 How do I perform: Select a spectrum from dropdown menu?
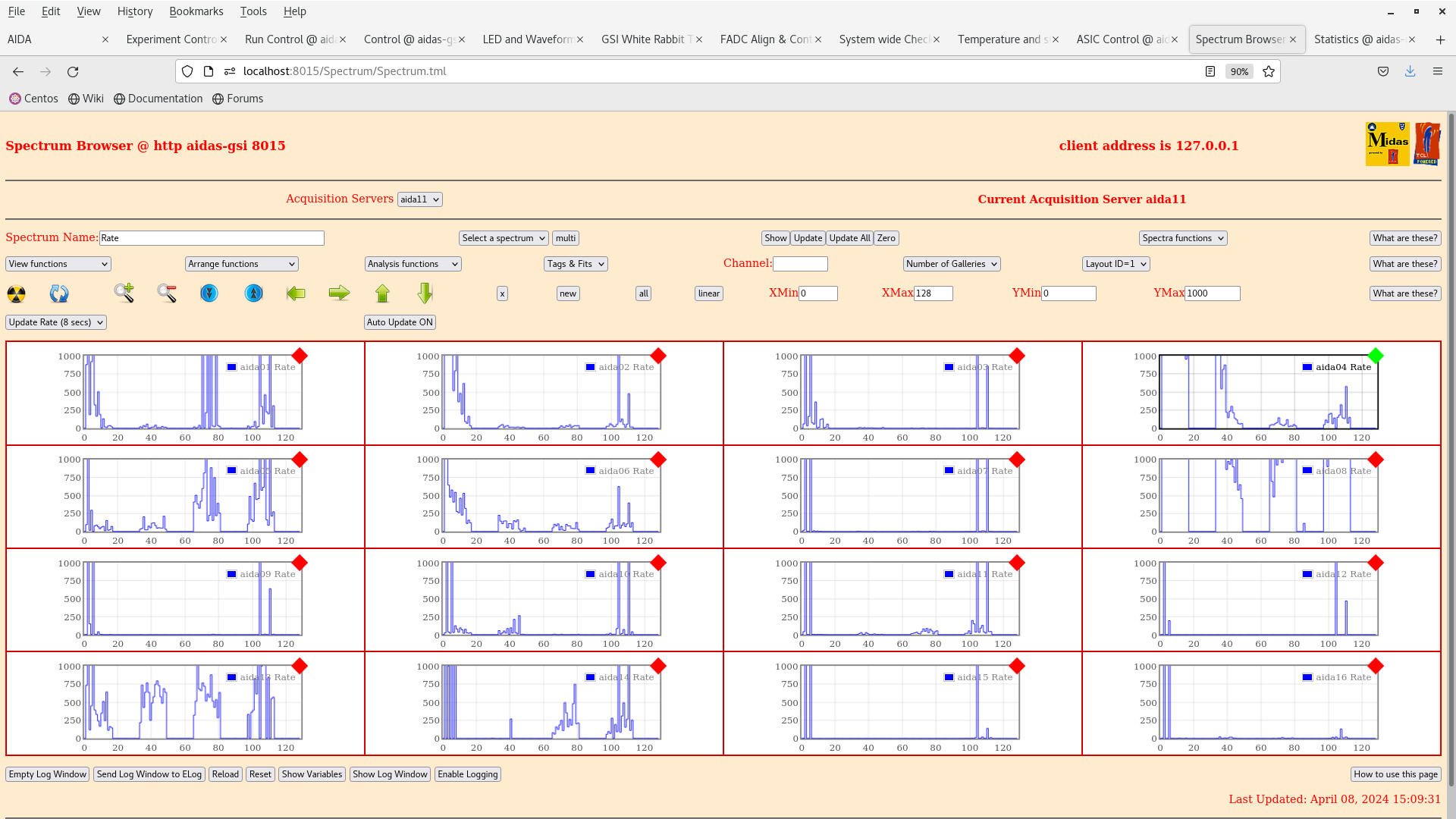[x=503, y=238]
